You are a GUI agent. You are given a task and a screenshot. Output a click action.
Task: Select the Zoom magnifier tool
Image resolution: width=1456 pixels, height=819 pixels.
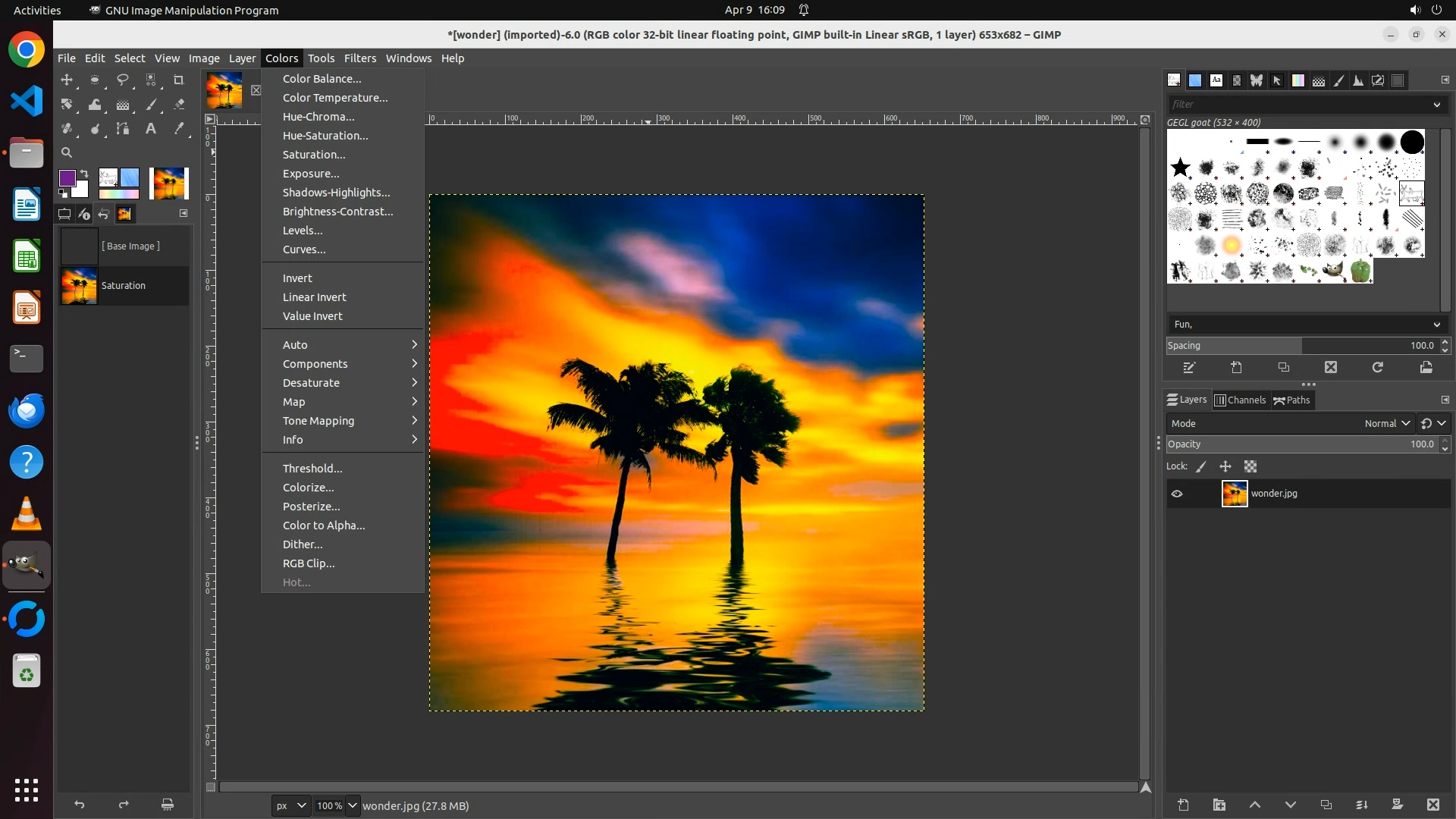pyautogui.click(x=67, y=152)
